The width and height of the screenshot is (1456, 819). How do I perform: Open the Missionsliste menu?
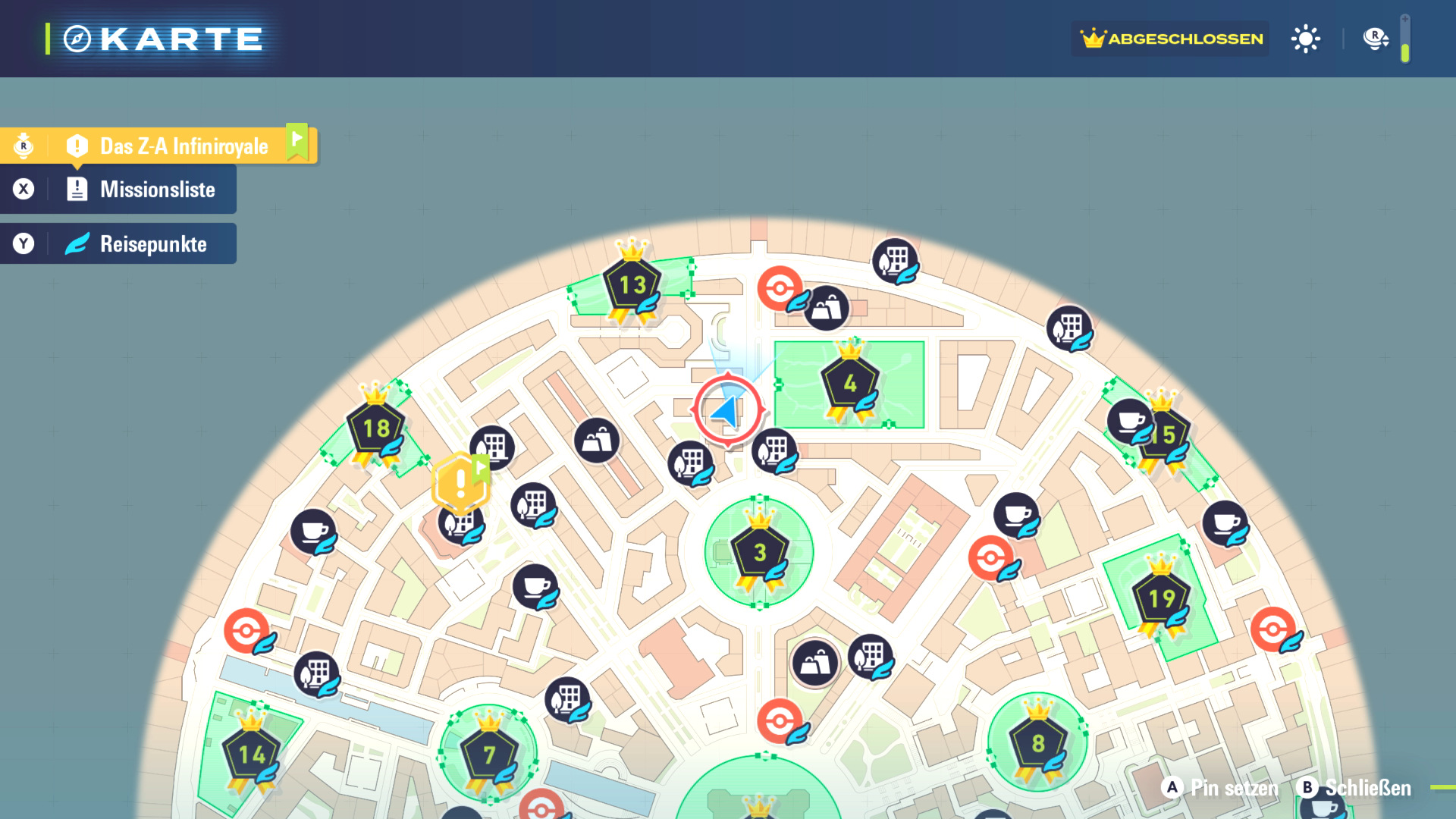pyautogui.click(x=157, y=190)
